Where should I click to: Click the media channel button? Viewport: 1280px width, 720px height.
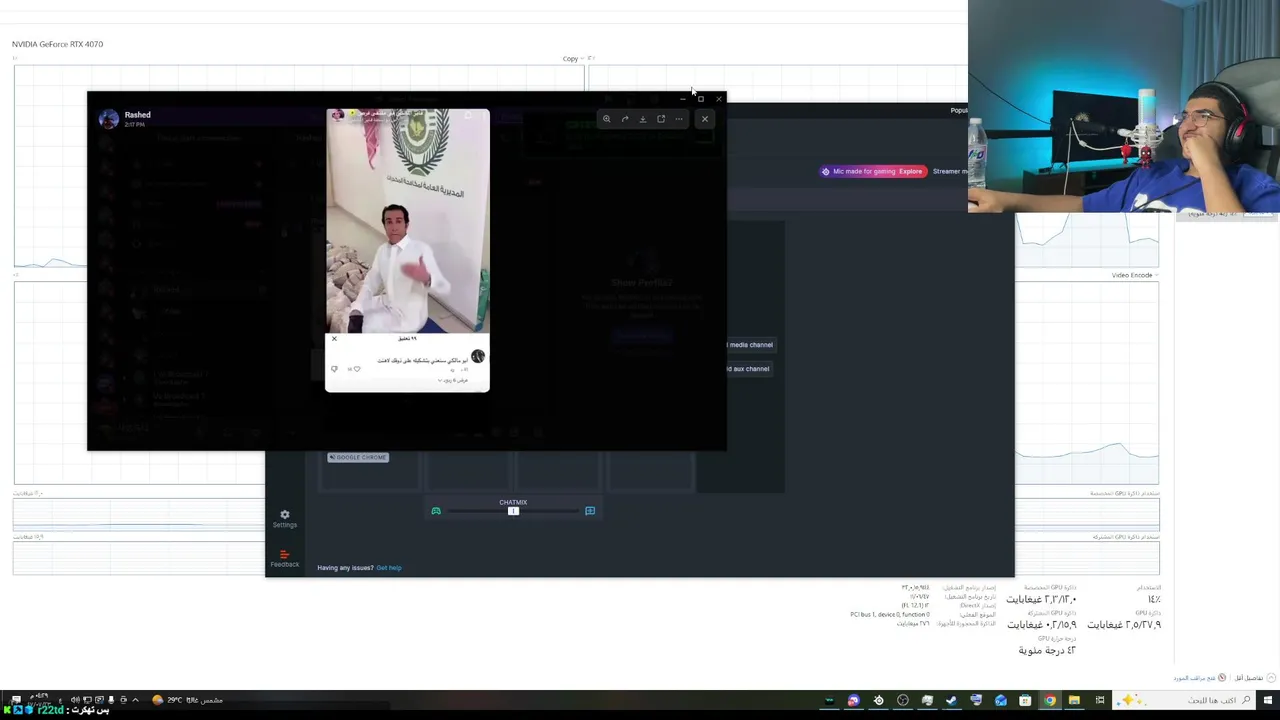point(751,345)
